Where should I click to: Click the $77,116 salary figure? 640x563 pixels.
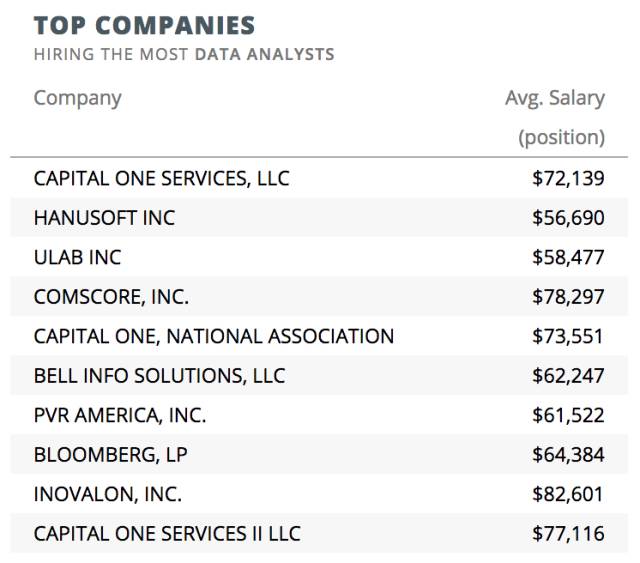[x=568, y=534]
